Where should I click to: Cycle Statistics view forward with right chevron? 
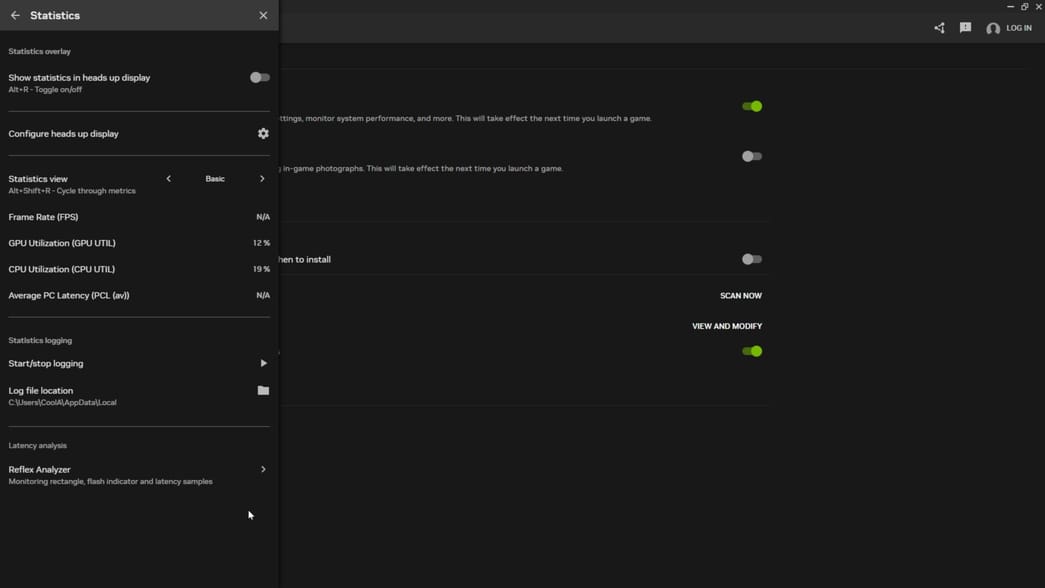pos(262,178)
